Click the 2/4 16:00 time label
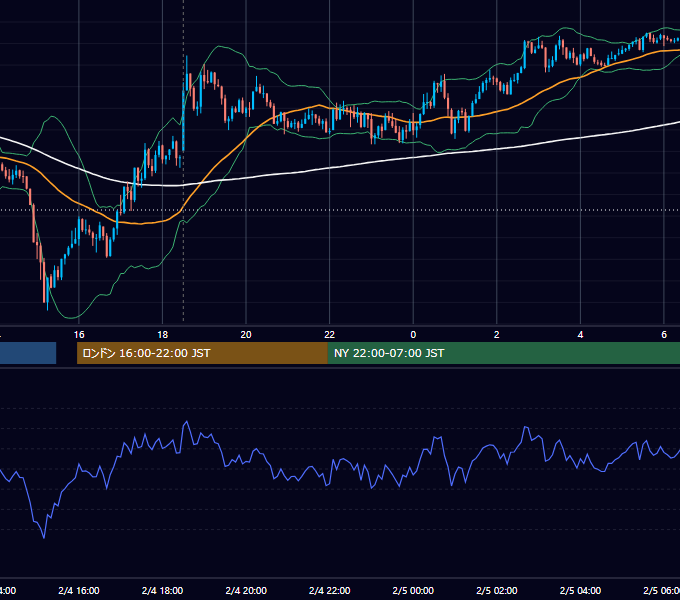680x600 pixels. point(78,590)
